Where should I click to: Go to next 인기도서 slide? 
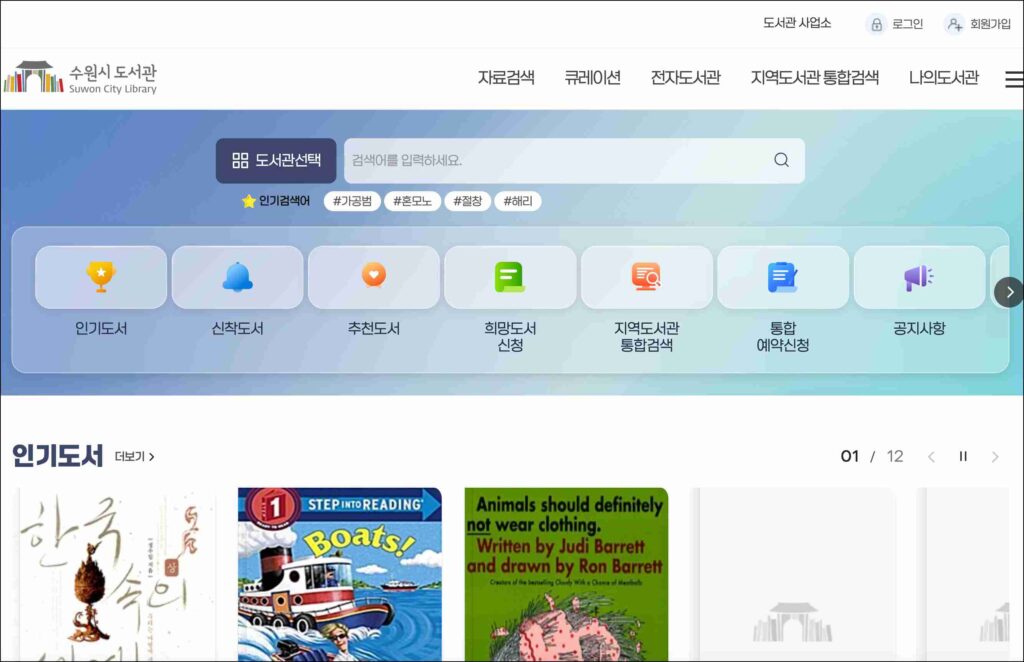pos(994,457)
